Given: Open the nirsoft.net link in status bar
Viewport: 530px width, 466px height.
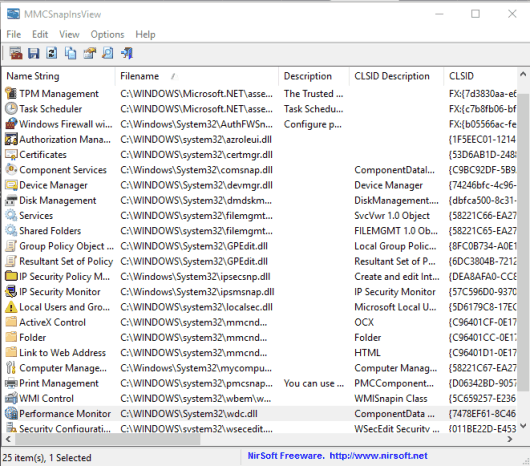Looking at the screenshot, I should [379, 456].
